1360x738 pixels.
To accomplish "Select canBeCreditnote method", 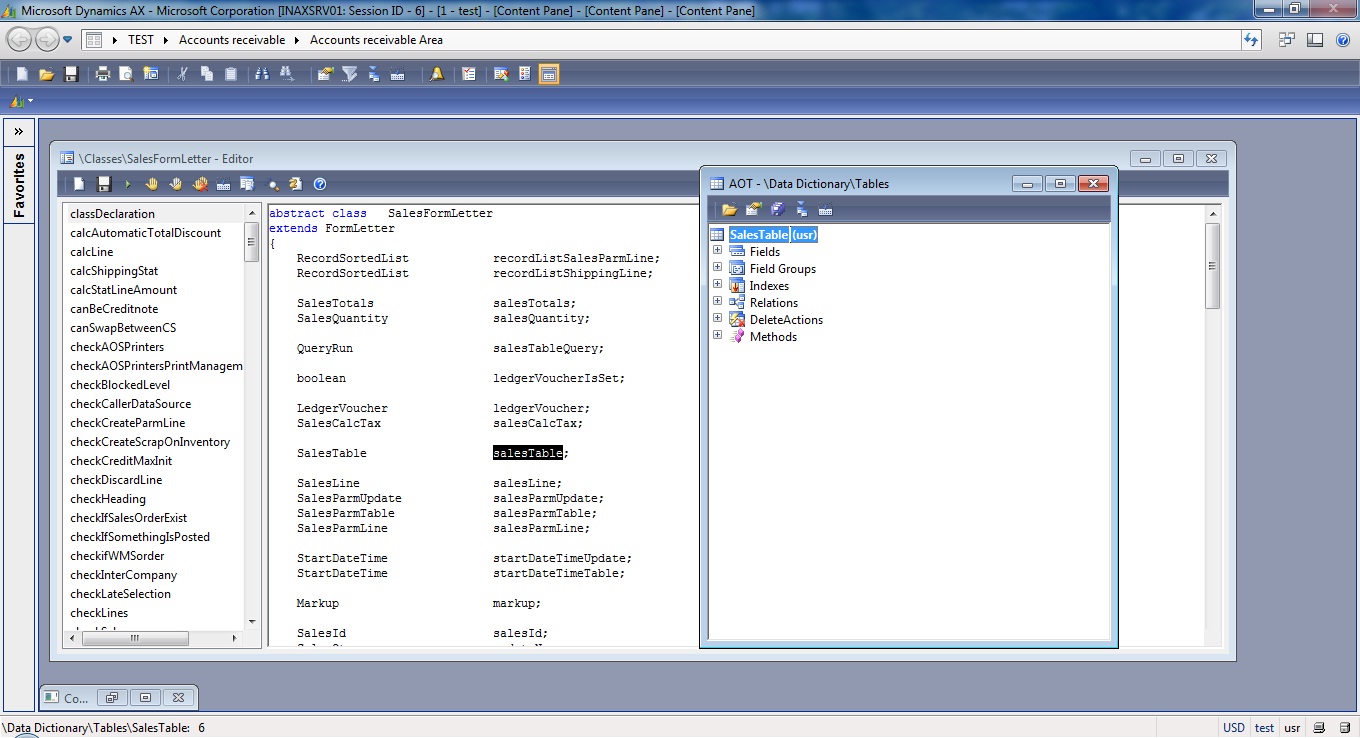I will coord(154,309).
